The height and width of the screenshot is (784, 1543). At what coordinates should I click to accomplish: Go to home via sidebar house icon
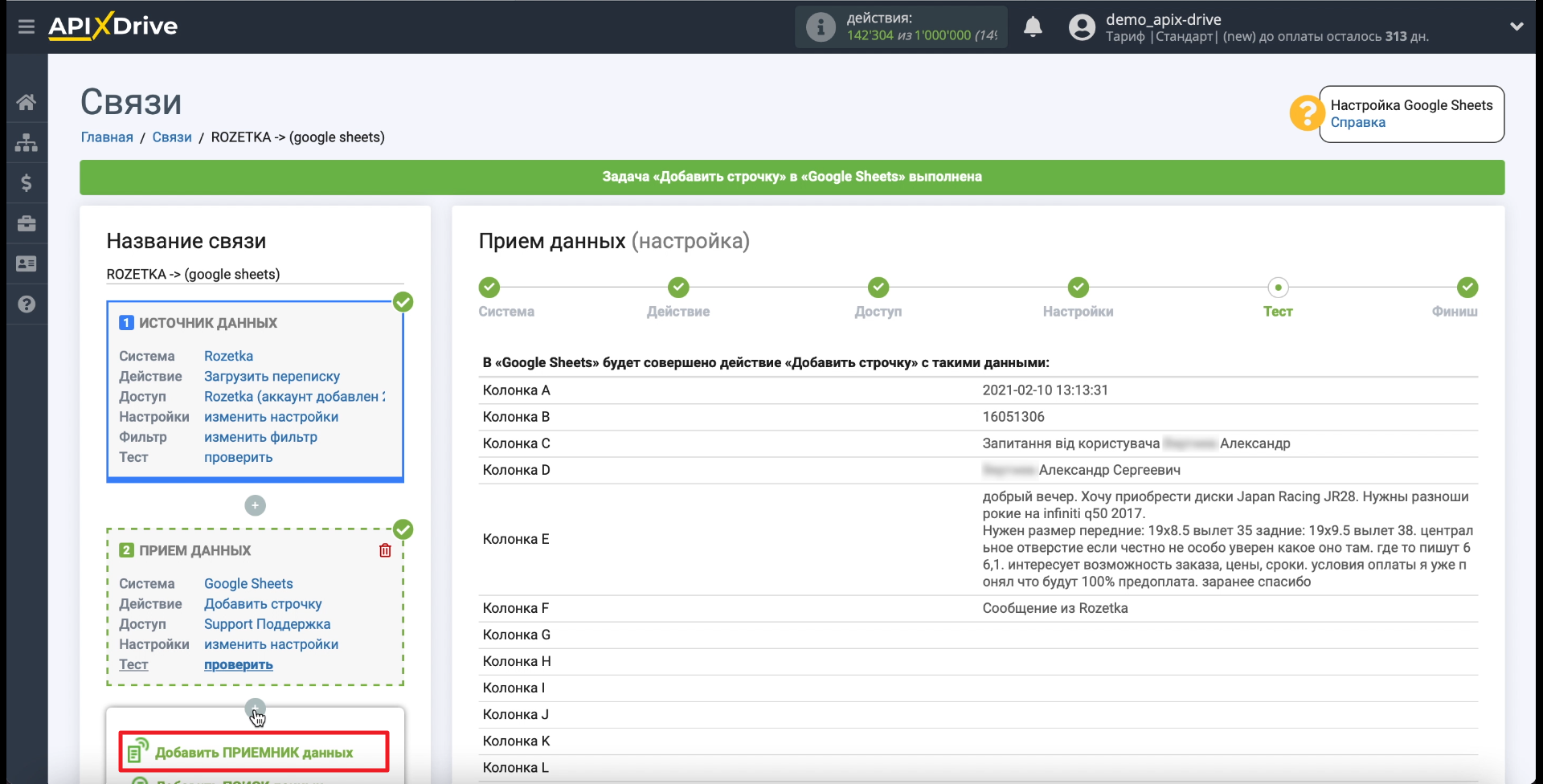(x=27, y=102)
